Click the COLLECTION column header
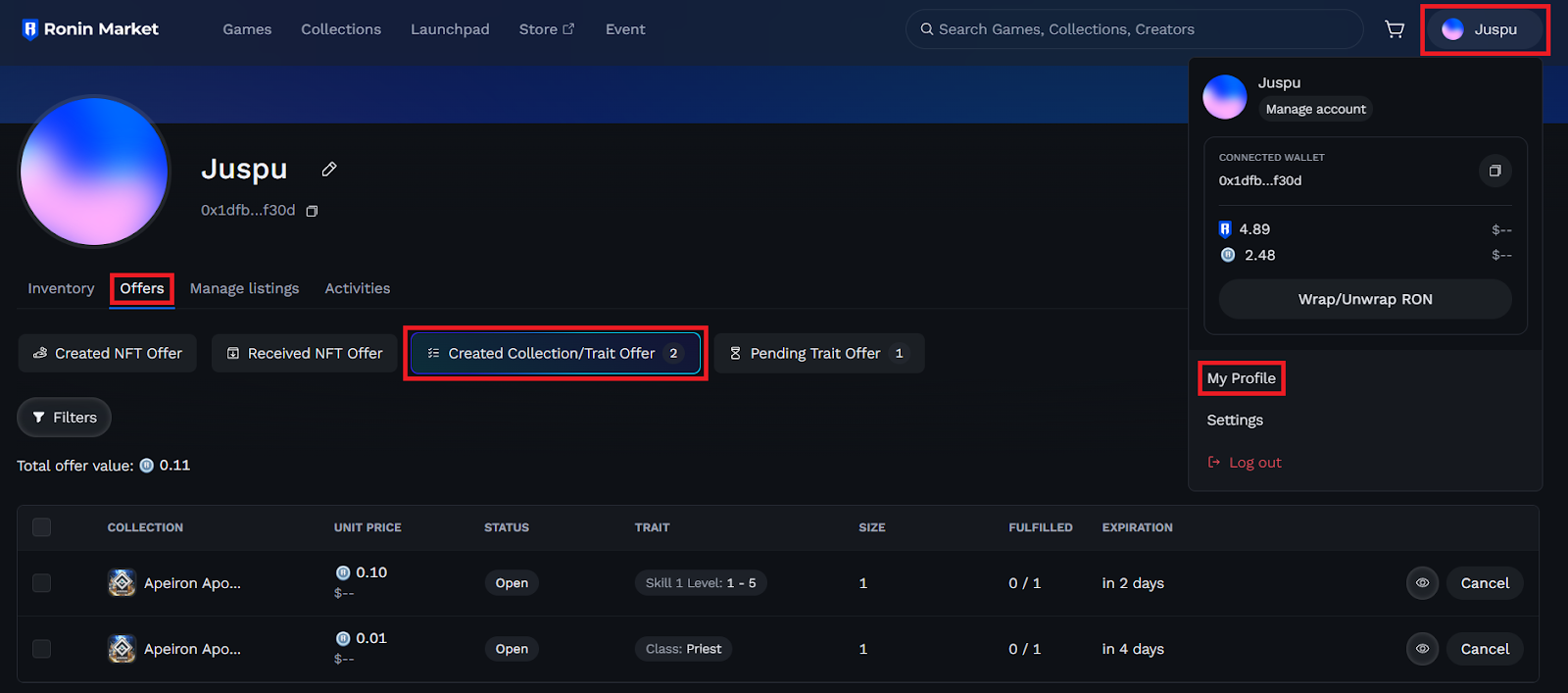 [x=145, y=527]
